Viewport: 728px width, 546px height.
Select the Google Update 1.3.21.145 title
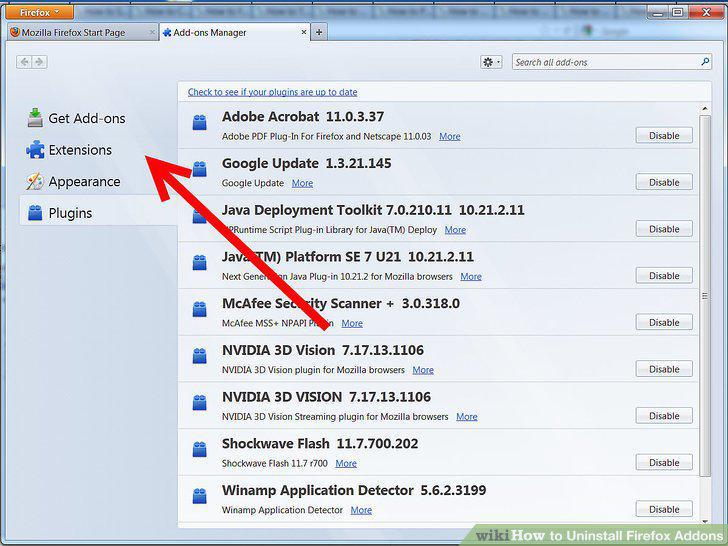click(306, 163)
